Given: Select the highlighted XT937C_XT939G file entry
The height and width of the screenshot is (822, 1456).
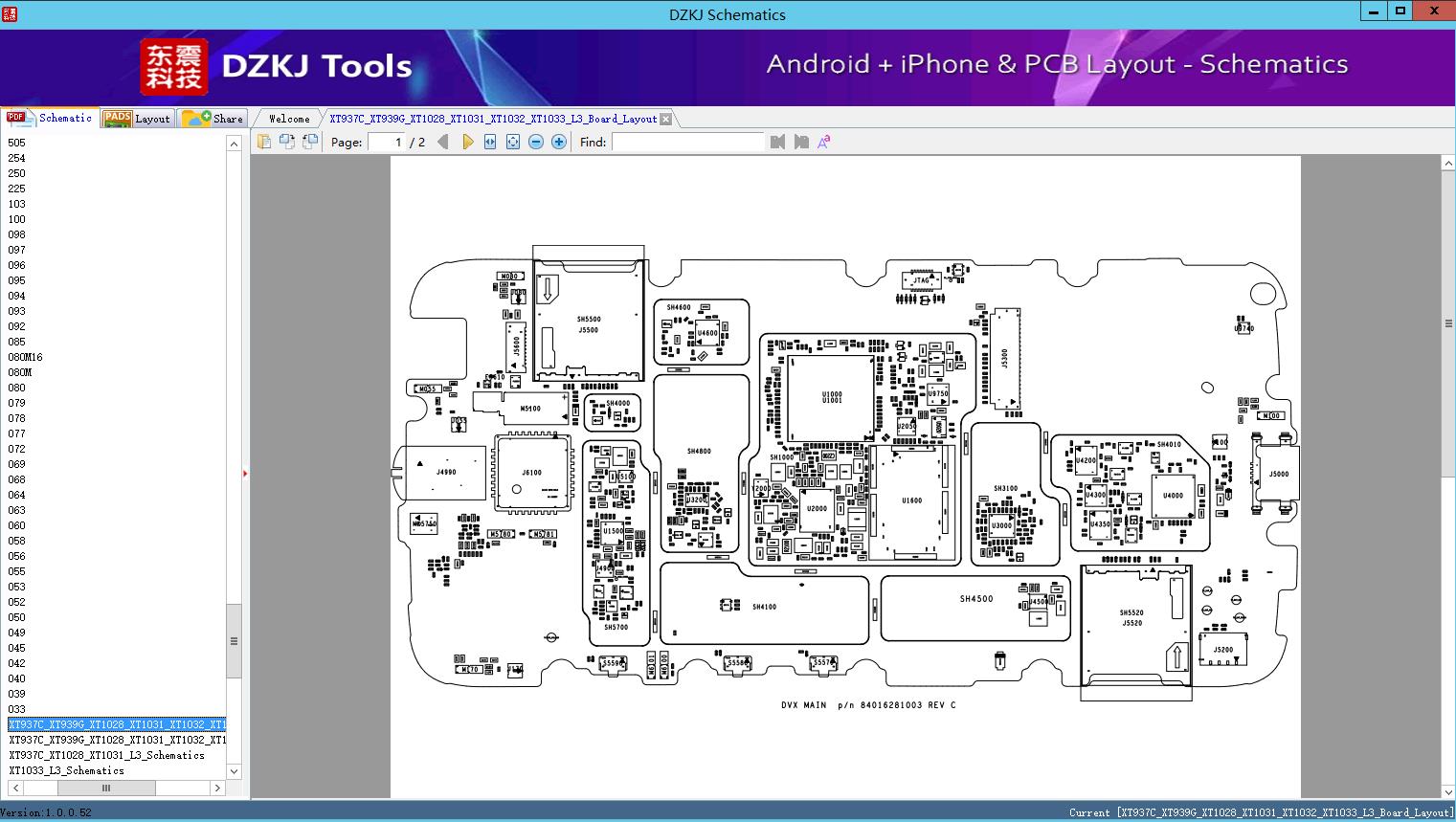Looking at the screenshot, I should (117, 724).
